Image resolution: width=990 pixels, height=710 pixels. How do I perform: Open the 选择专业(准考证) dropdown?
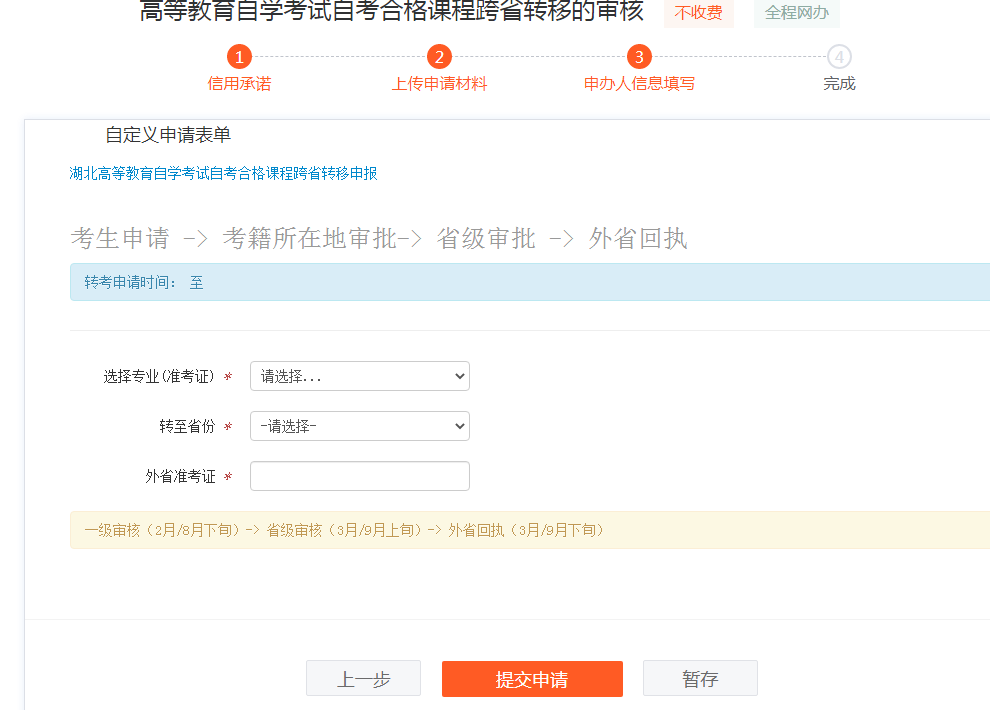359,376
